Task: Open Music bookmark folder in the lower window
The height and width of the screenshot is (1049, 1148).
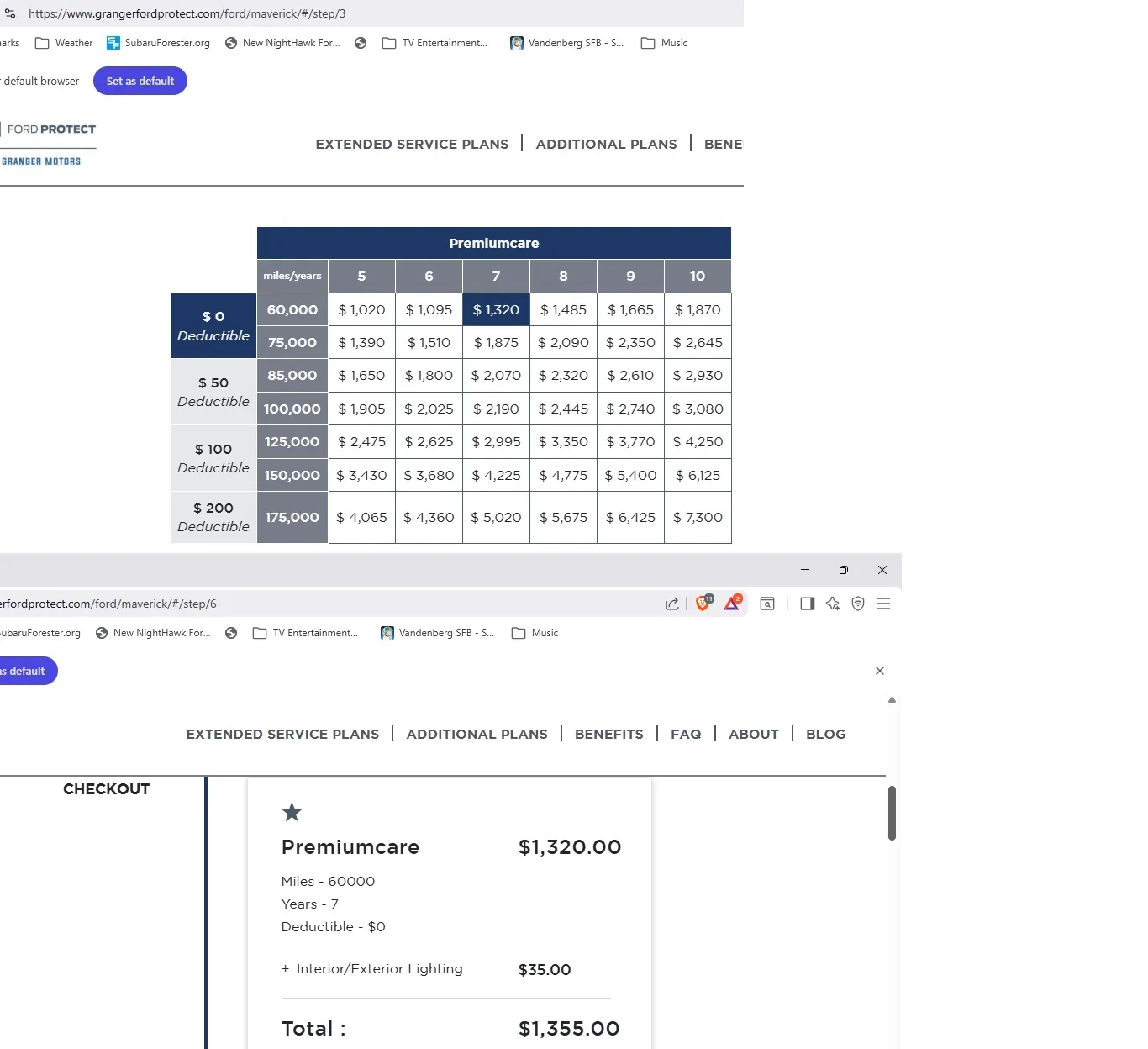Action: tap(535, 633)
